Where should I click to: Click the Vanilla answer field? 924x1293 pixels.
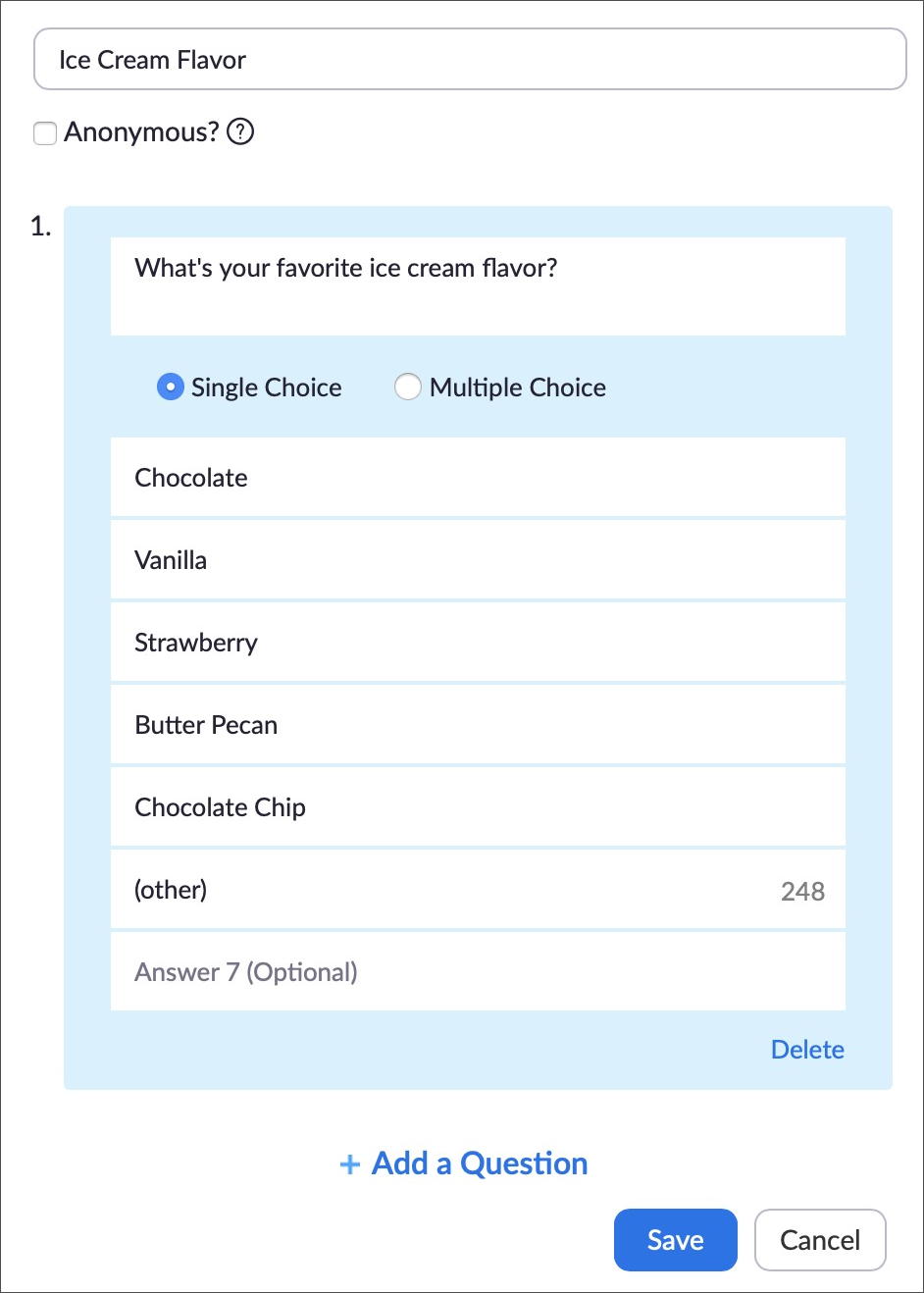(x=478, y=560)
